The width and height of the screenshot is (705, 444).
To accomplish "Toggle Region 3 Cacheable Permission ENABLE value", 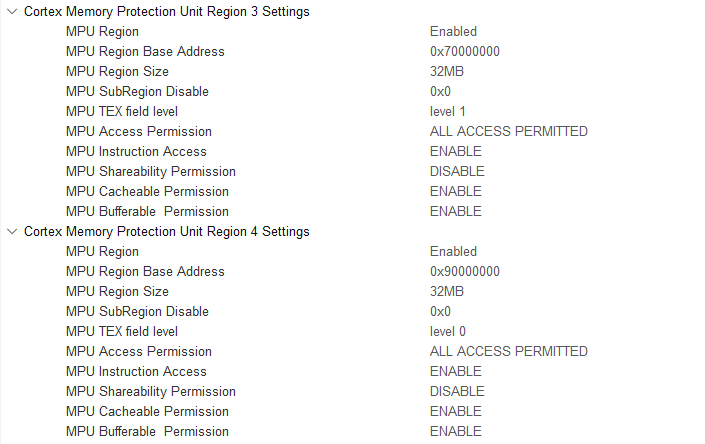I will coord(455,192).
